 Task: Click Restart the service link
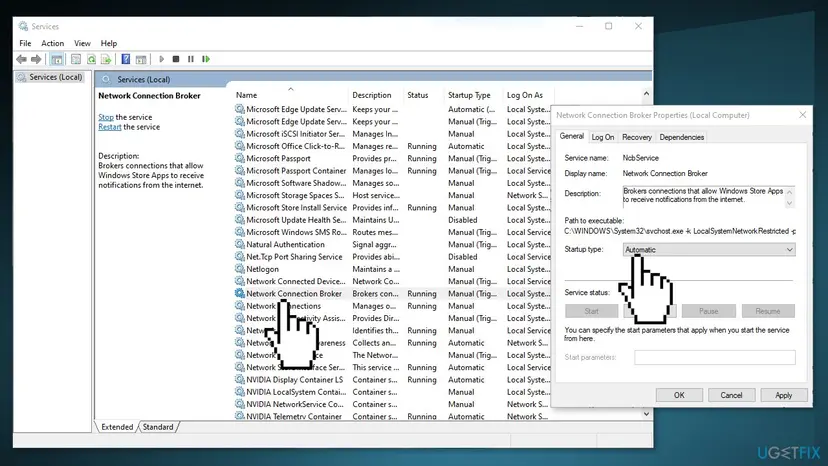(x=110, y=127)
